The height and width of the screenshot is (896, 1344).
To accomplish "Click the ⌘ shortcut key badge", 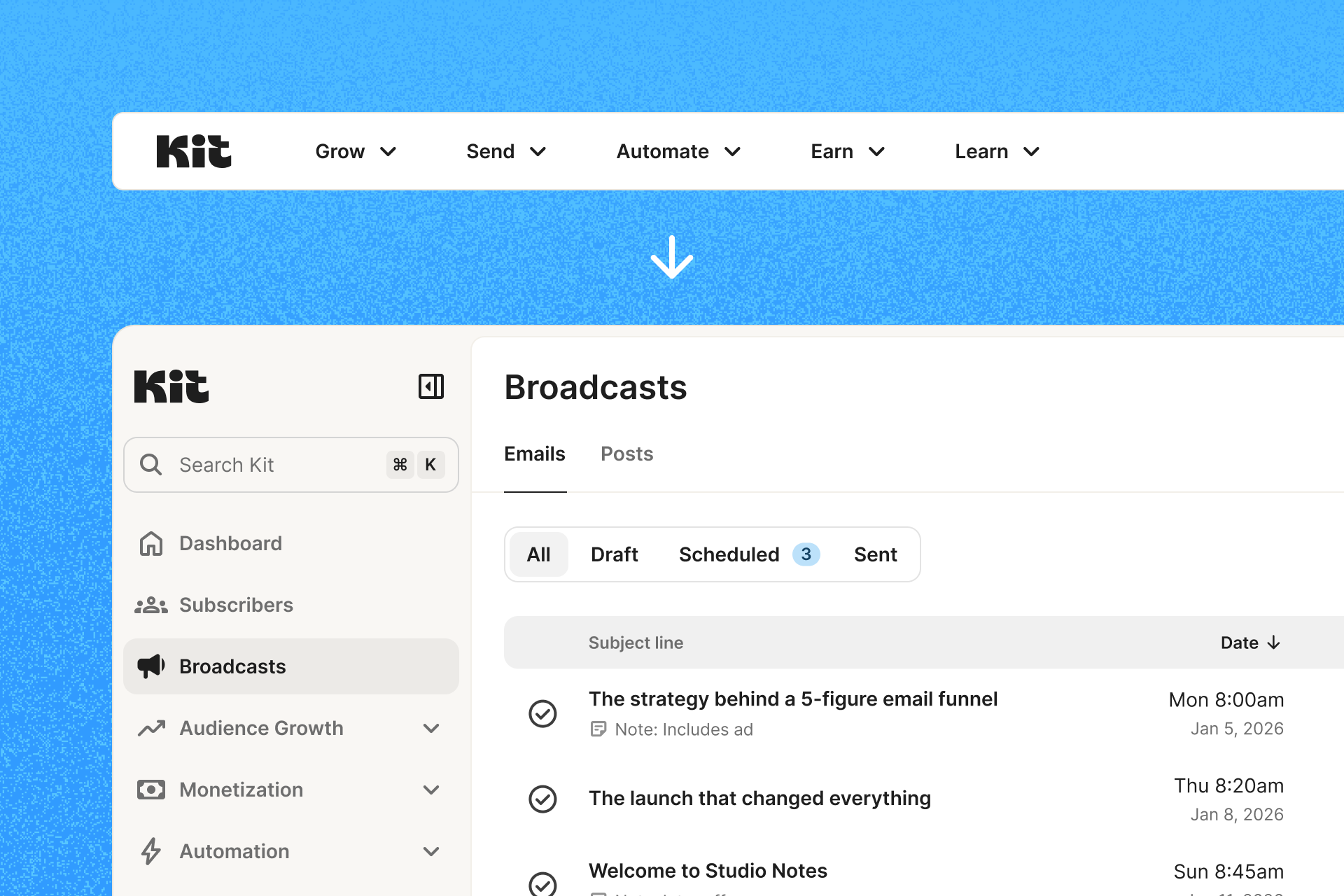I will [400, 465].
